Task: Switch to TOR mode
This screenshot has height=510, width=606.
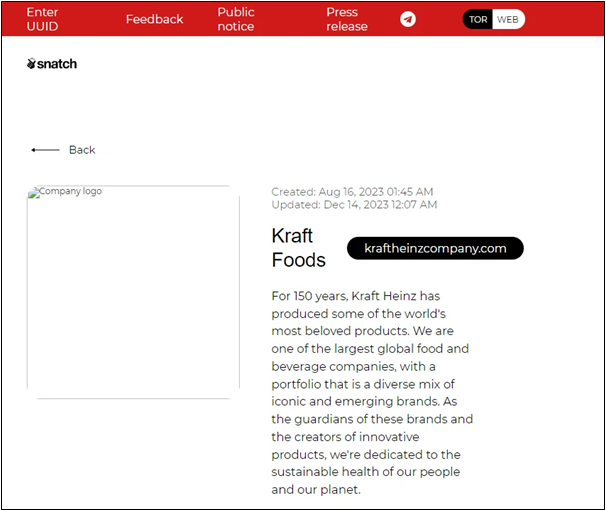Action: click(x=478, y=20)
